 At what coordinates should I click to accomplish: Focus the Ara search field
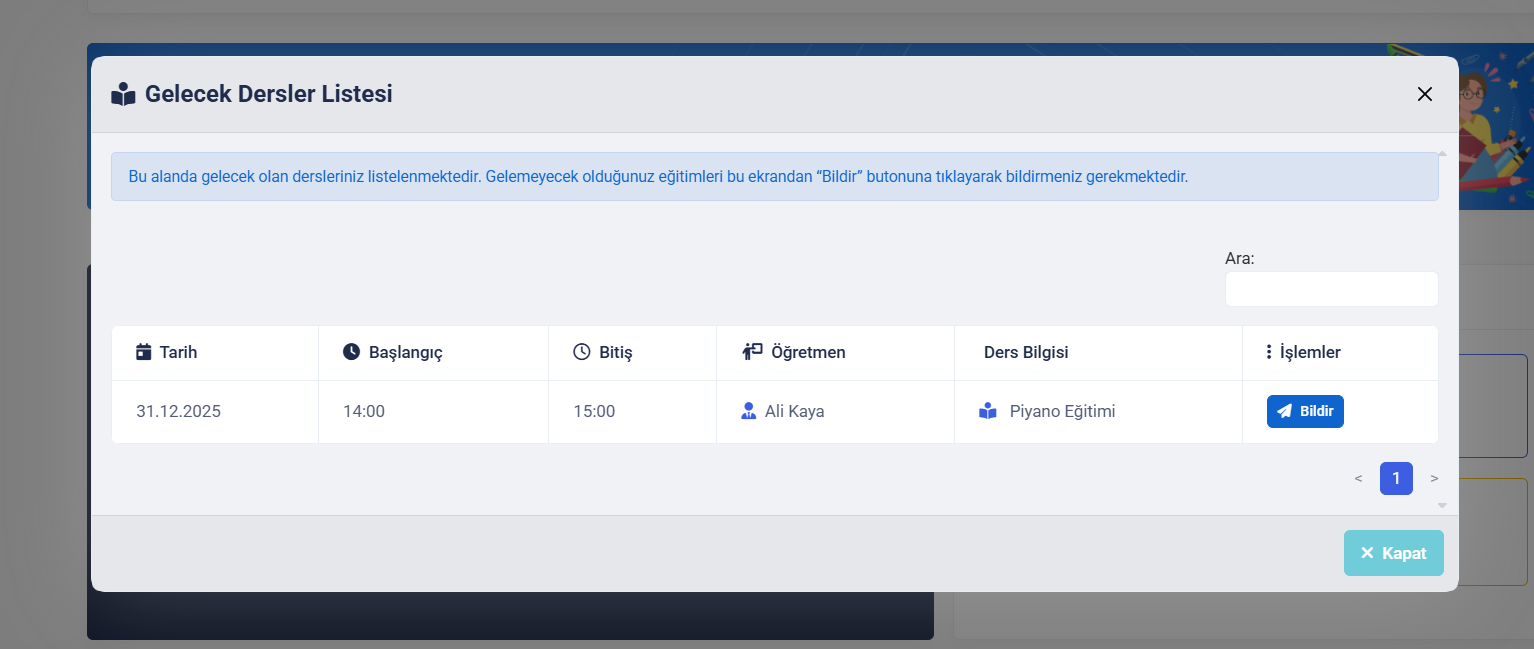coord(1331,289)
